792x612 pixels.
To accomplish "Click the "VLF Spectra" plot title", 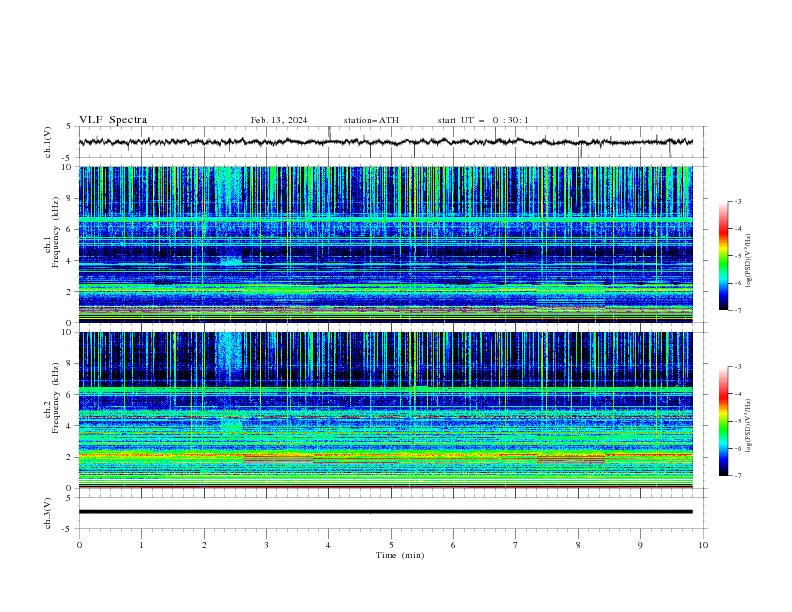I will tap(113, 120).
